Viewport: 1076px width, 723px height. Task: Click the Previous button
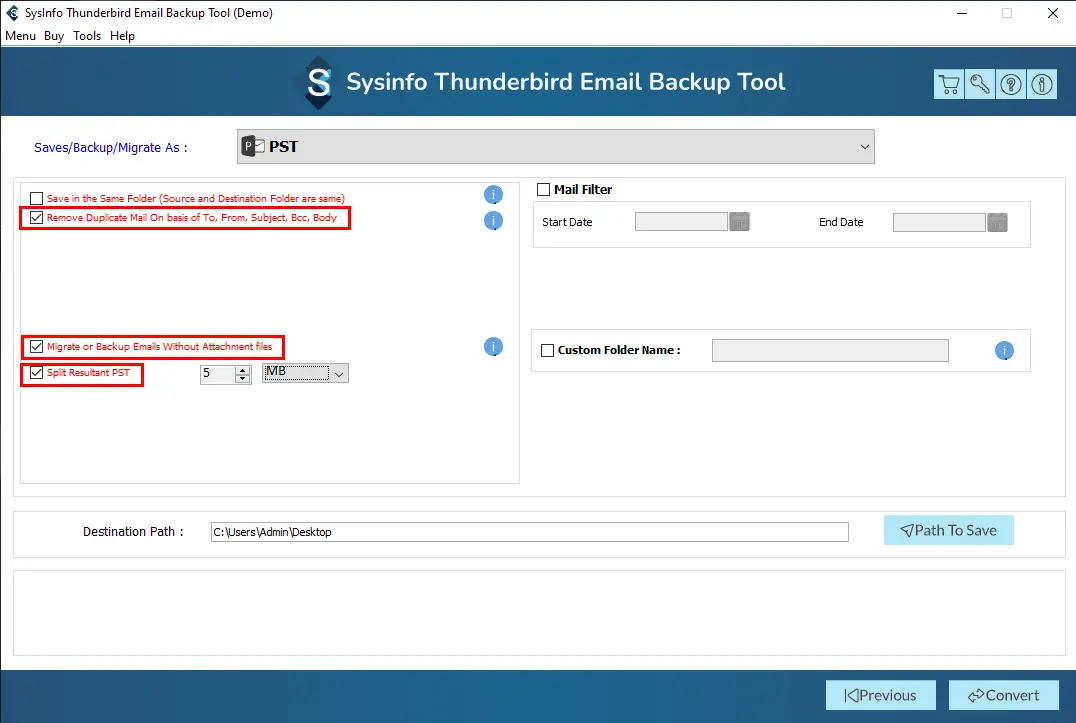click(880, 696)
